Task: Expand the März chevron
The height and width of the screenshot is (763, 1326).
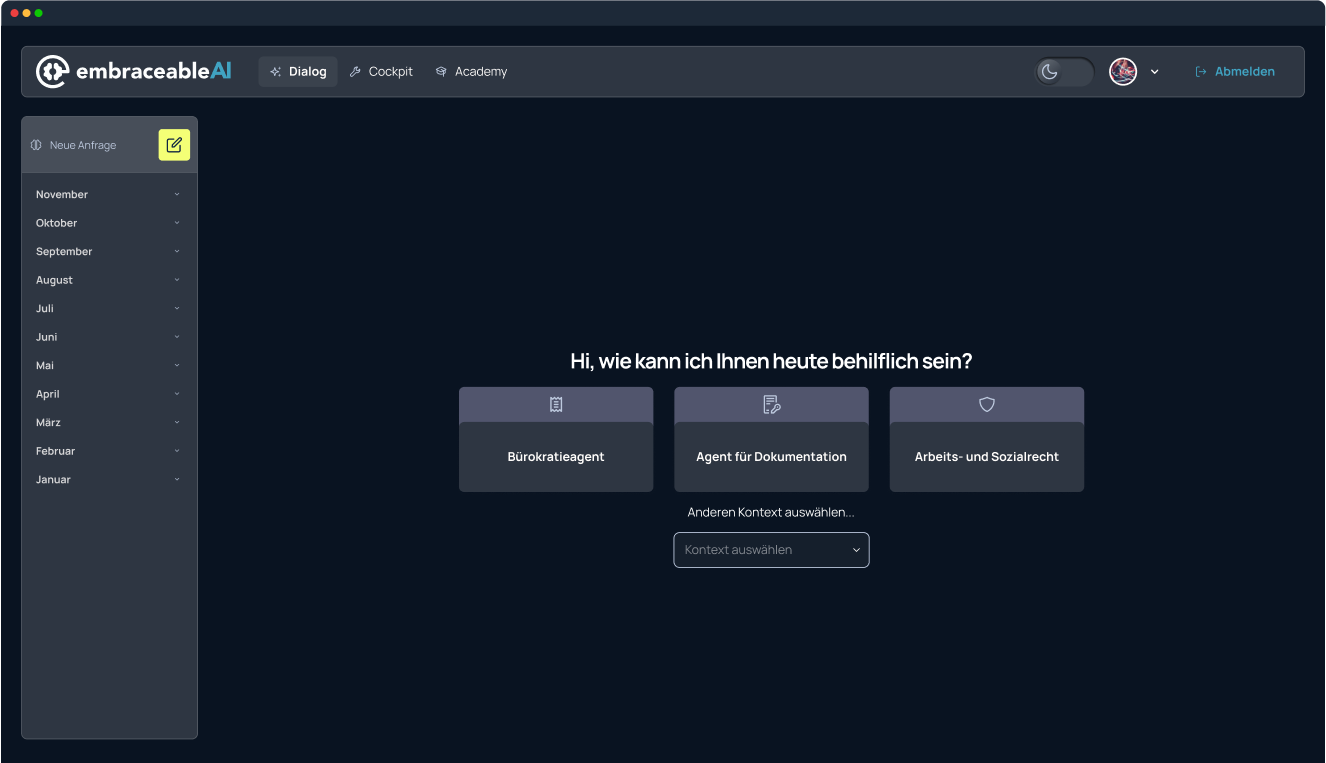Action: (x=177, y=422)
